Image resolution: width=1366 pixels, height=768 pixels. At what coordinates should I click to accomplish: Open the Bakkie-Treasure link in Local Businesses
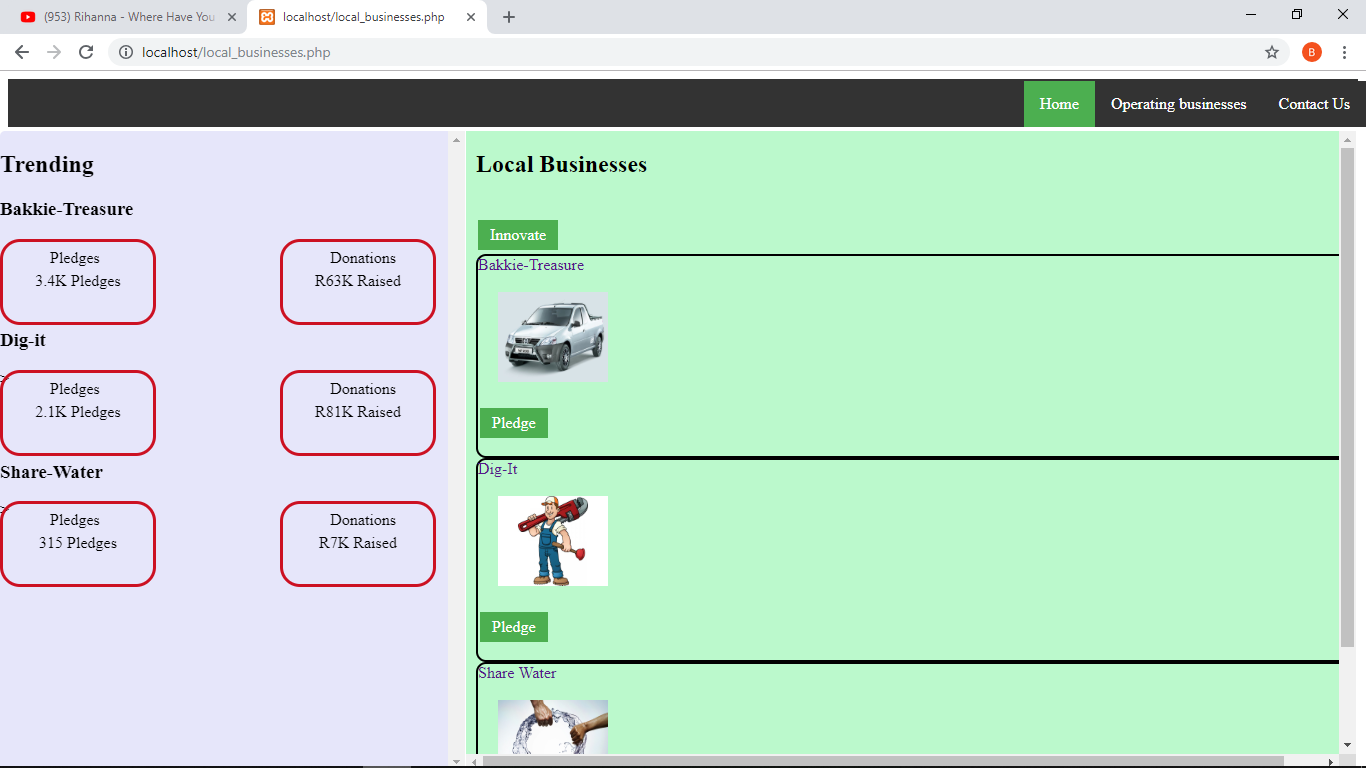531,265
